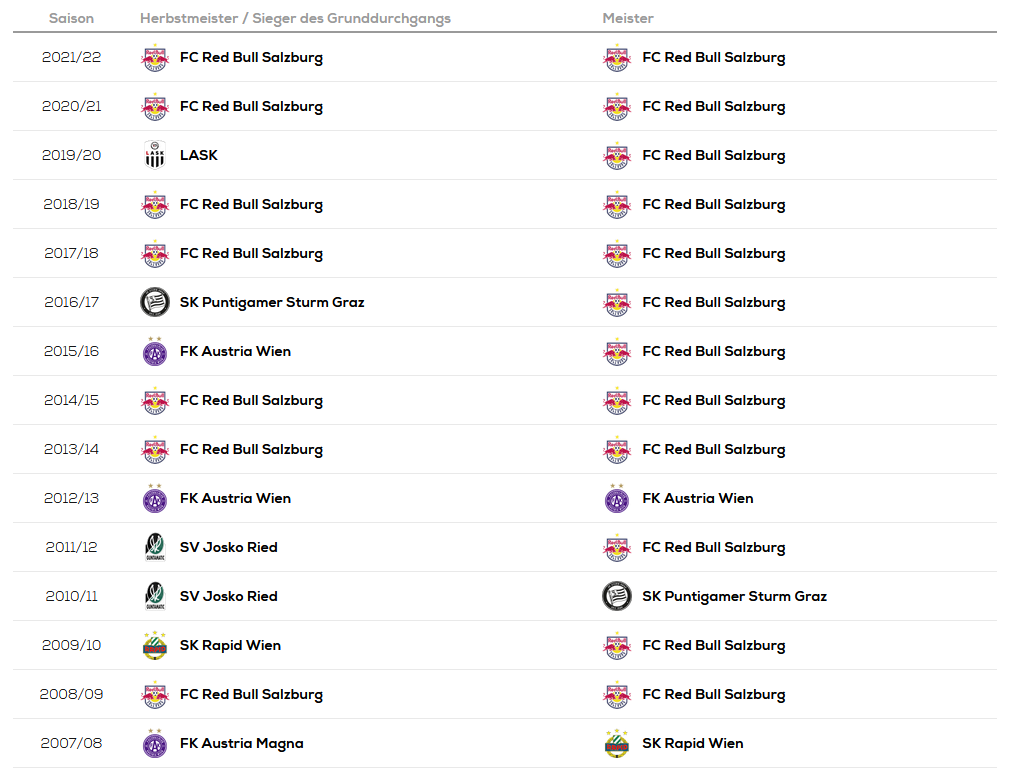Click season cell 2019/20
The width and height of the screenshot is (1011, 773).
point(72,155)
